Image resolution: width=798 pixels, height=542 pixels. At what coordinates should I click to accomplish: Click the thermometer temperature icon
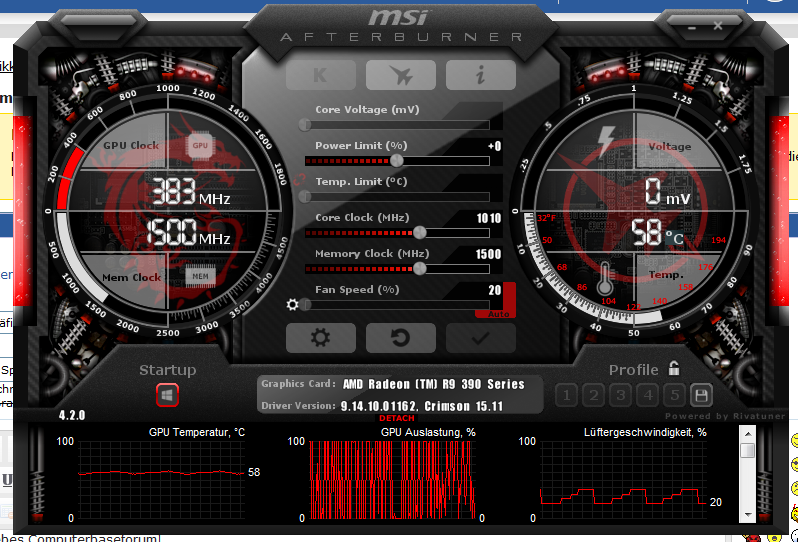tap(605, 279)
